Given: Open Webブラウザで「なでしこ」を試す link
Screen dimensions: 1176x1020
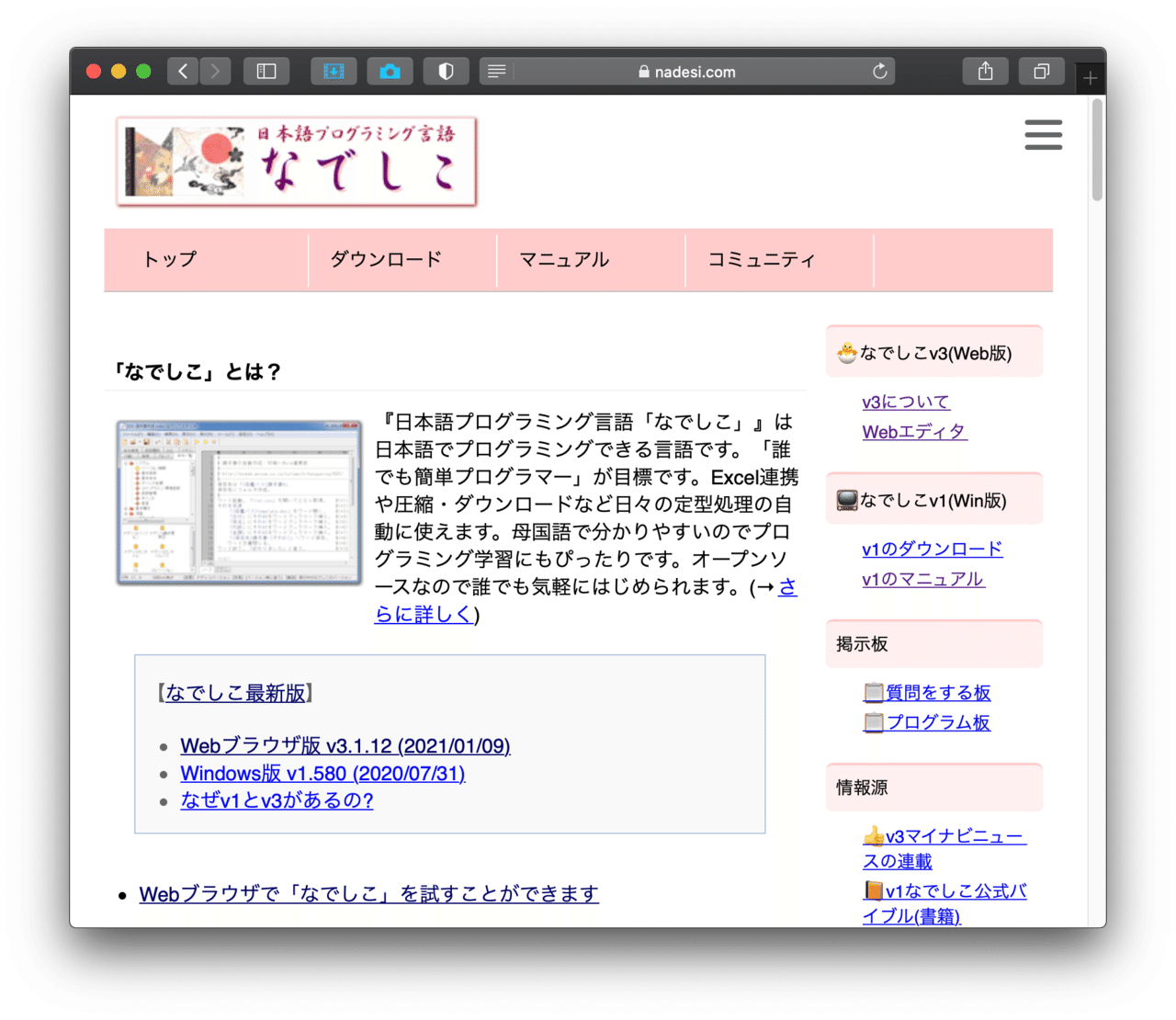Looking at the screenshot, I should click(368, 894).
